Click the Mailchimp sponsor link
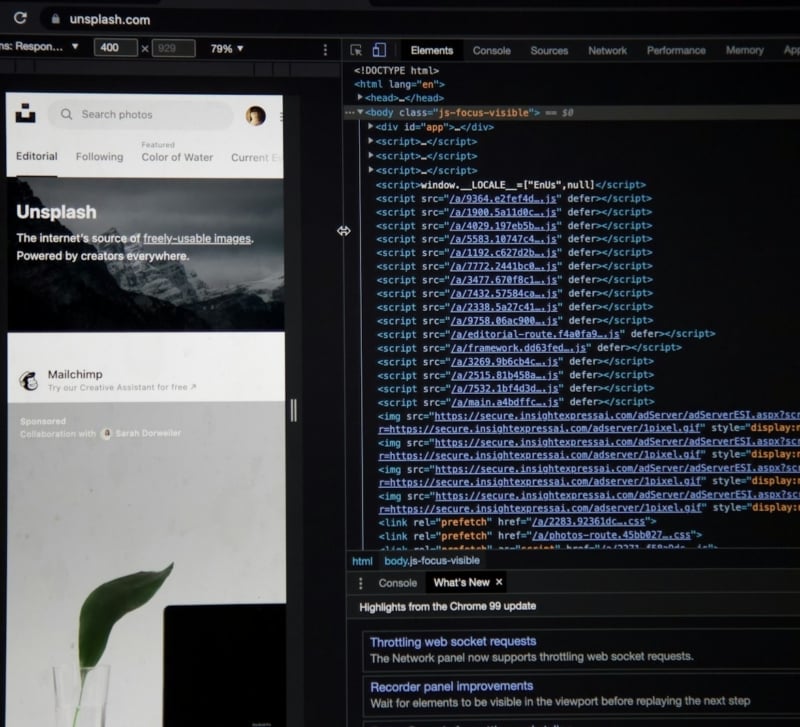 click(75, 374)
